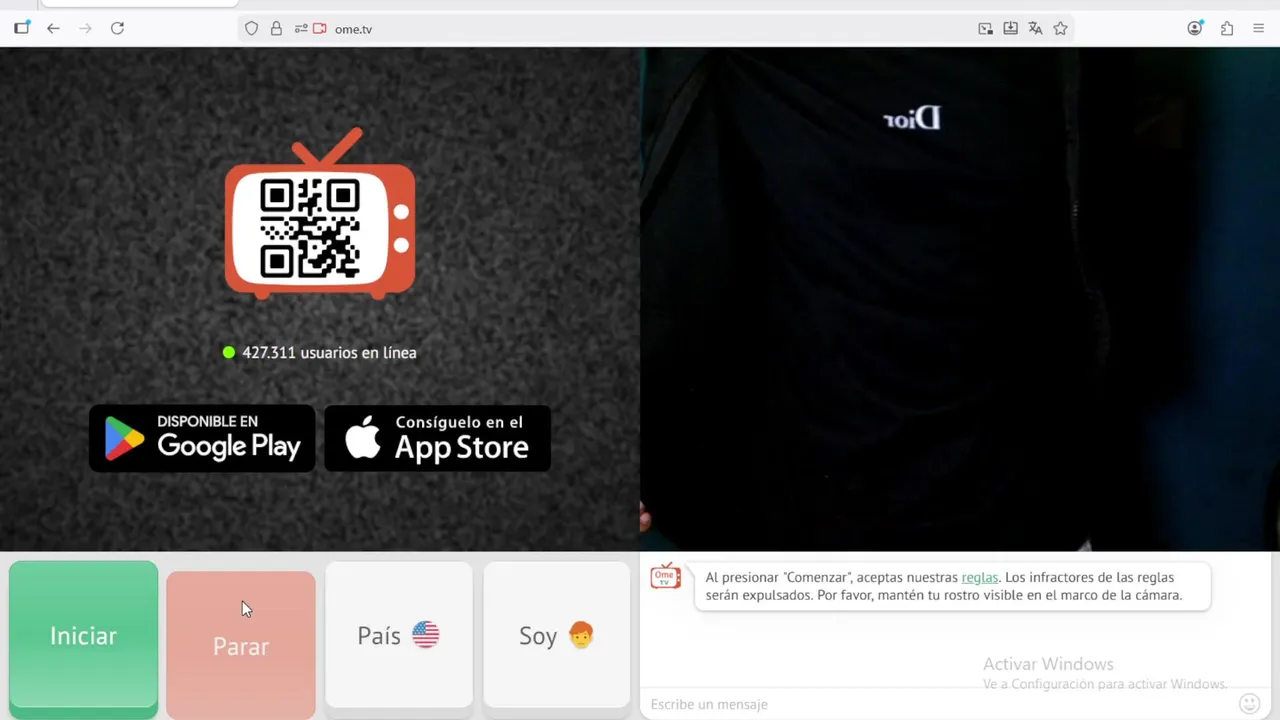Click the browser forward arrow
This screenshot has width=1280, height=720.
coord(85,29)
